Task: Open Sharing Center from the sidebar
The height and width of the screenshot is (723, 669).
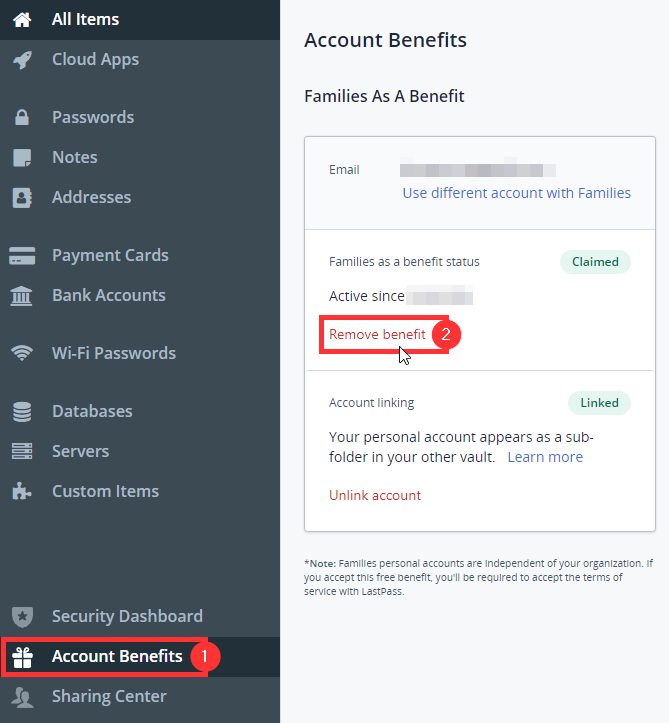Action: coord(109,696)
